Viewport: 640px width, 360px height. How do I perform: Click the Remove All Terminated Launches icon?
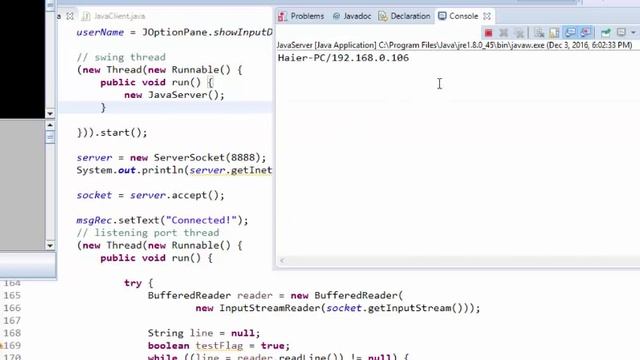(x=519, y=33)
